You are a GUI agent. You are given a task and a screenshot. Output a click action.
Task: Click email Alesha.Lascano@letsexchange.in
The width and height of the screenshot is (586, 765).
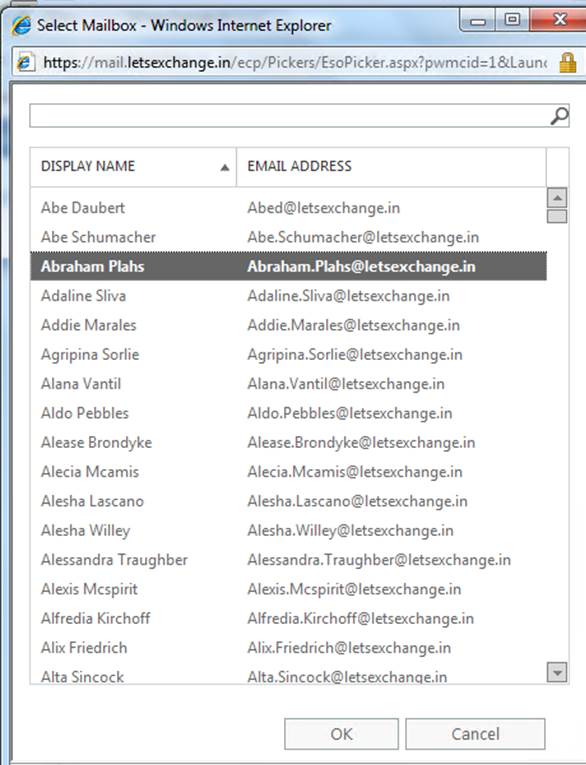pos(357,501)
